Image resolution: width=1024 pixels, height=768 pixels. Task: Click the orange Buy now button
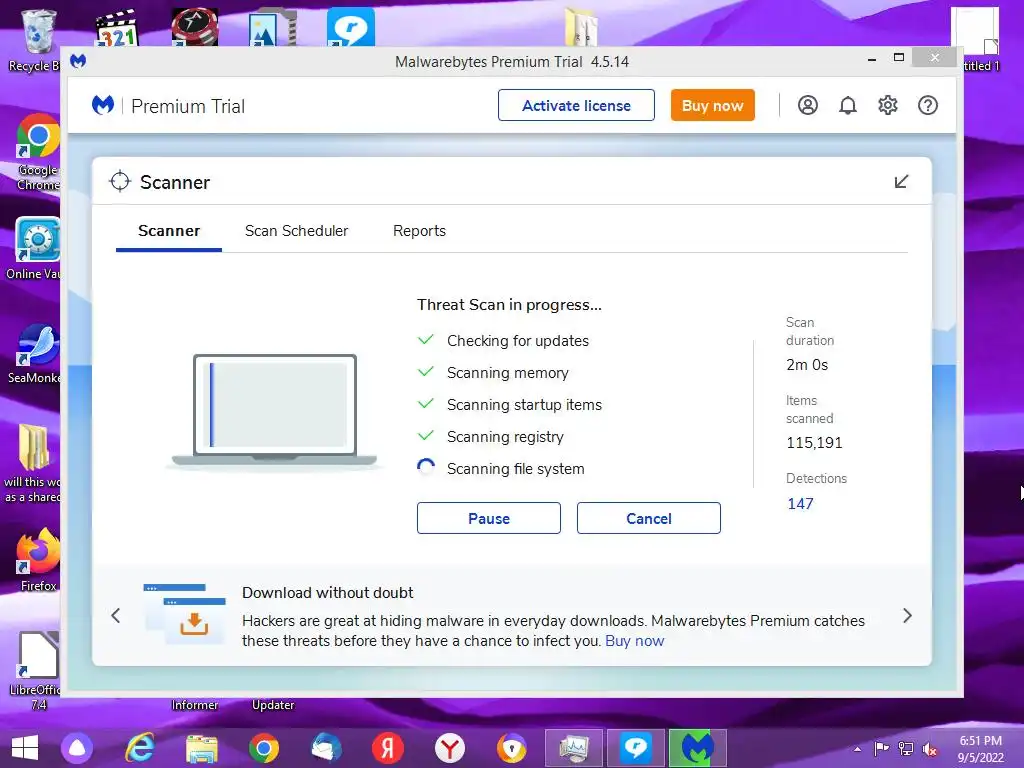coord(712,105)
